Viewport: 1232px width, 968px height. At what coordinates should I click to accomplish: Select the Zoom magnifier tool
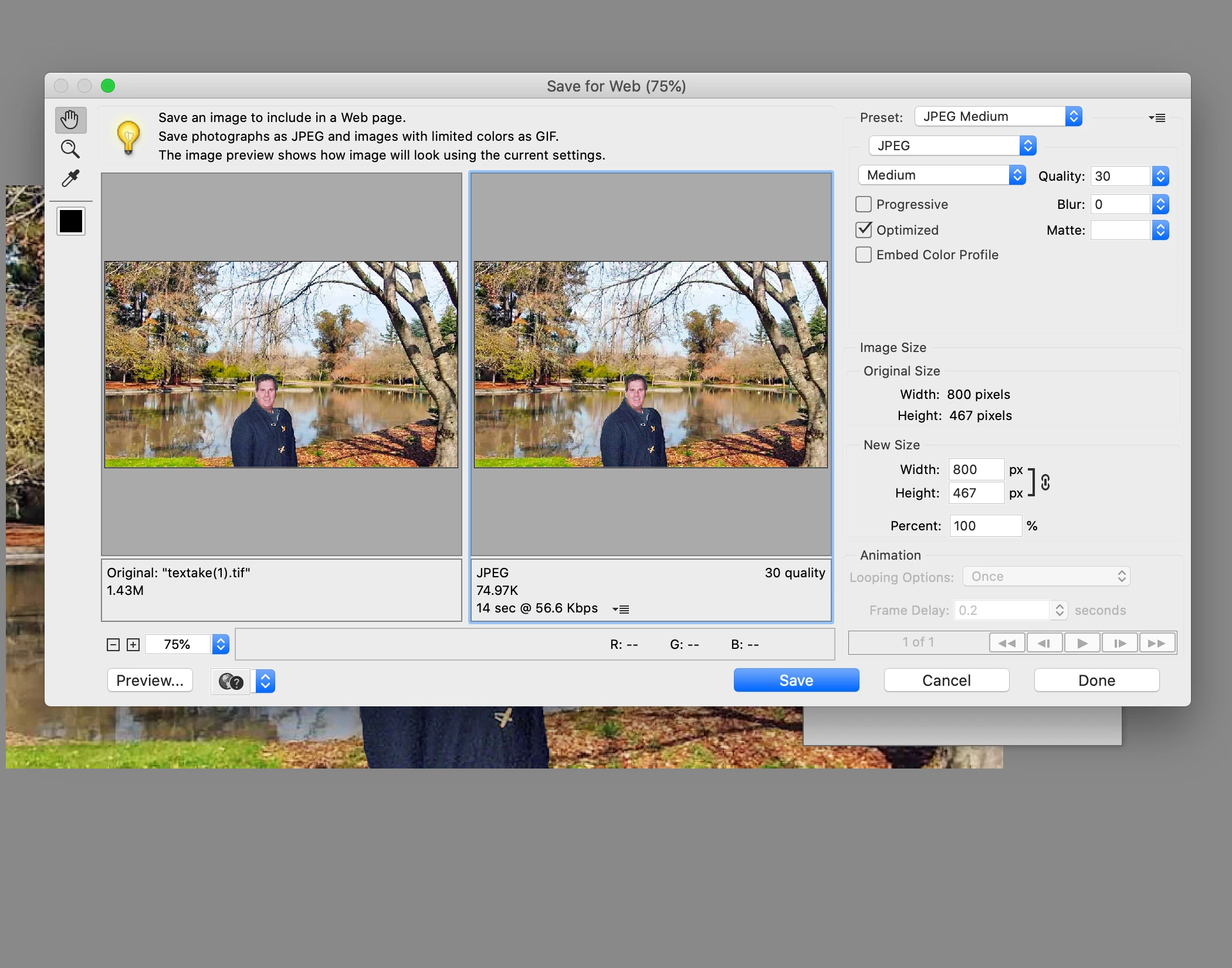click(70, 149)
